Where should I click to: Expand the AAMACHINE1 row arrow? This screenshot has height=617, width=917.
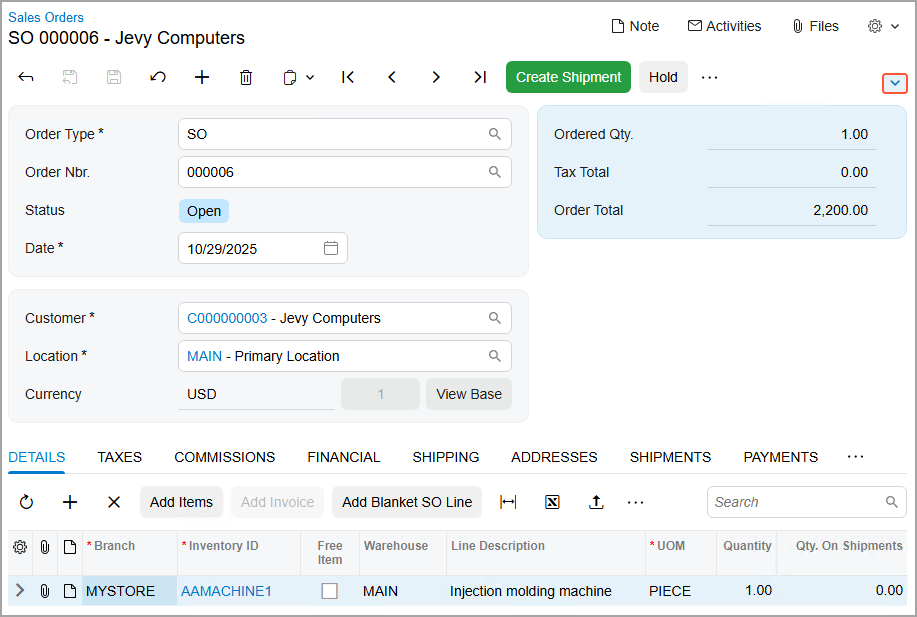coord(20,590)
